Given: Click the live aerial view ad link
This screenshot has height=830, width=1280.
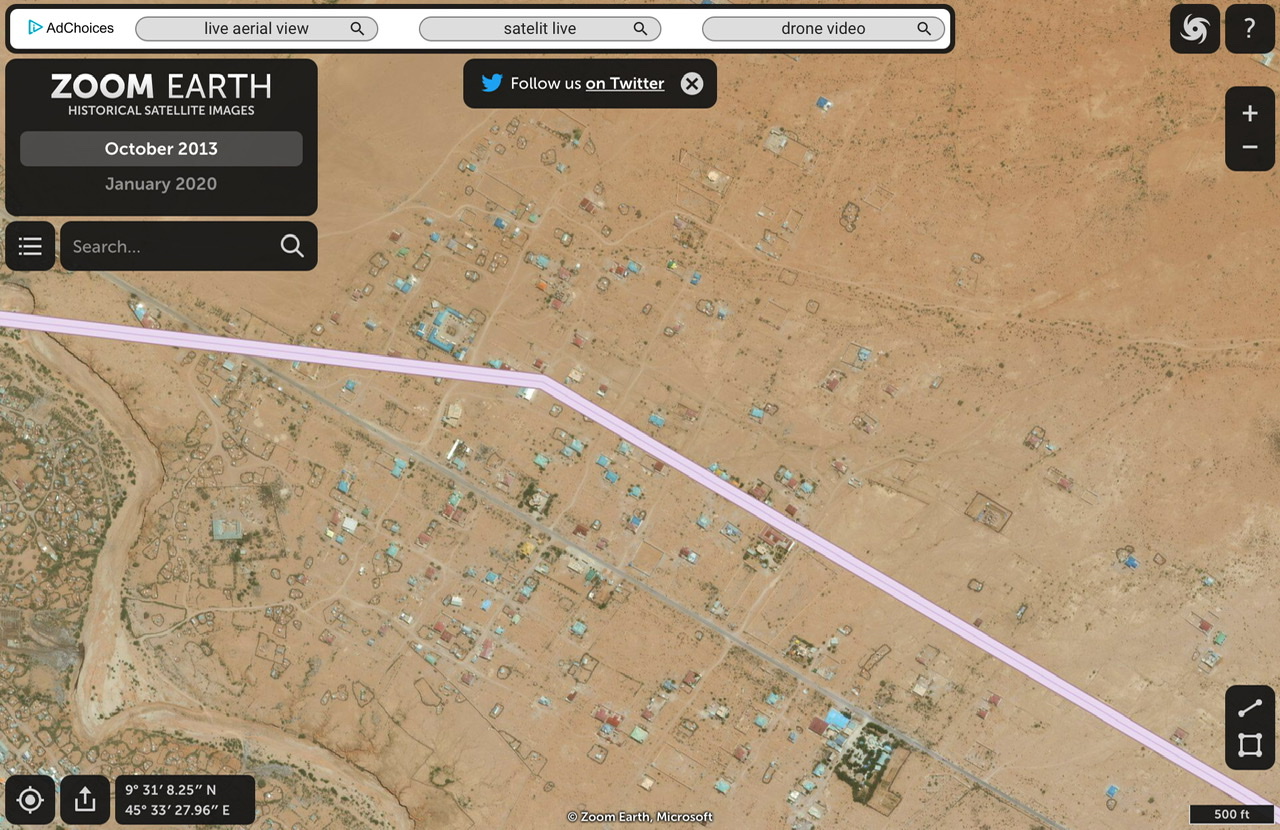Looking at the screenshot, I should click(x=256, y=29).
